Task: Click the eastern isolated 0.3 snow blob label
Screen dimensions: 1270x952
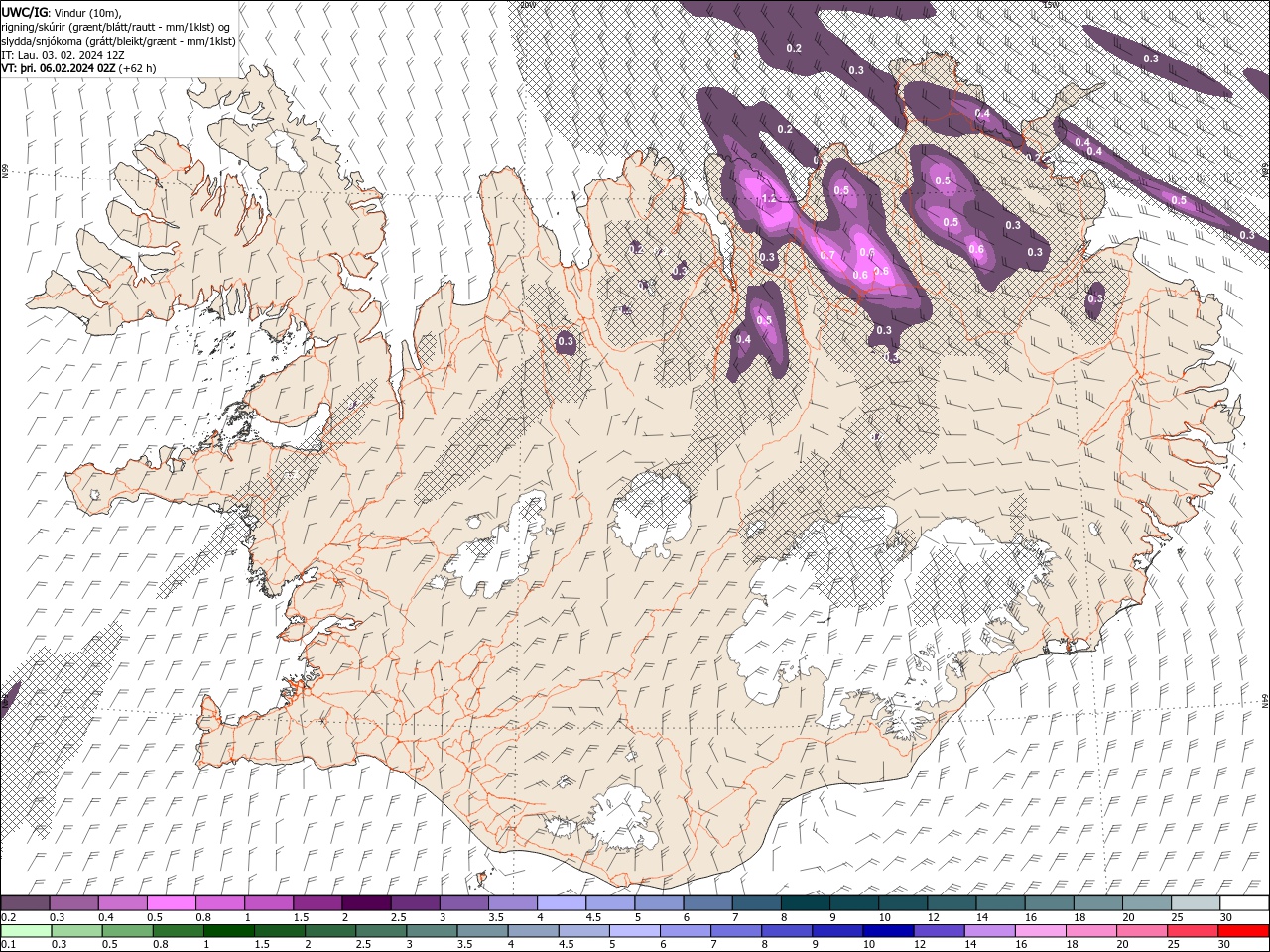Action: 1095,298
